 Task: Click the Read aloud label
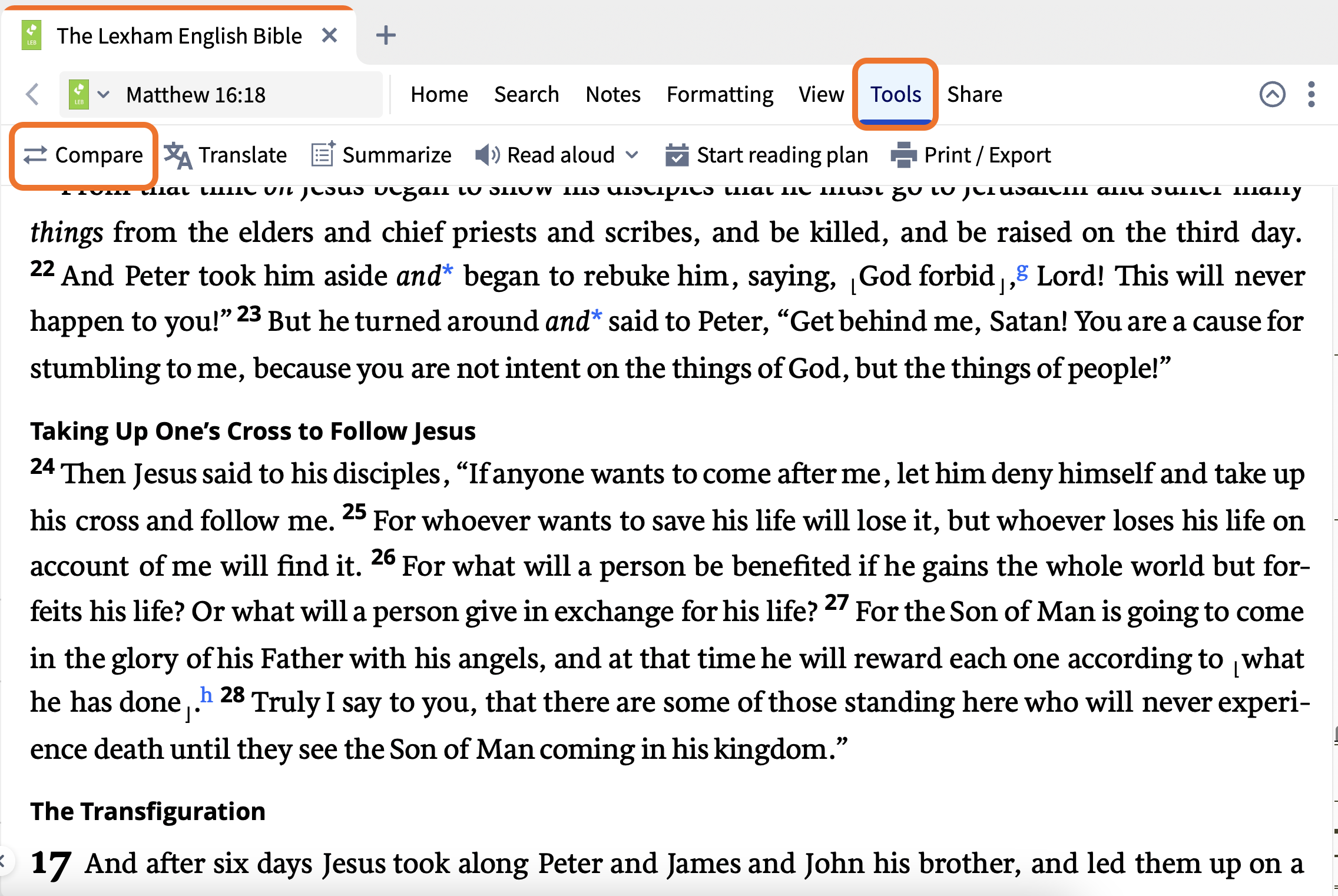point(561,155)
